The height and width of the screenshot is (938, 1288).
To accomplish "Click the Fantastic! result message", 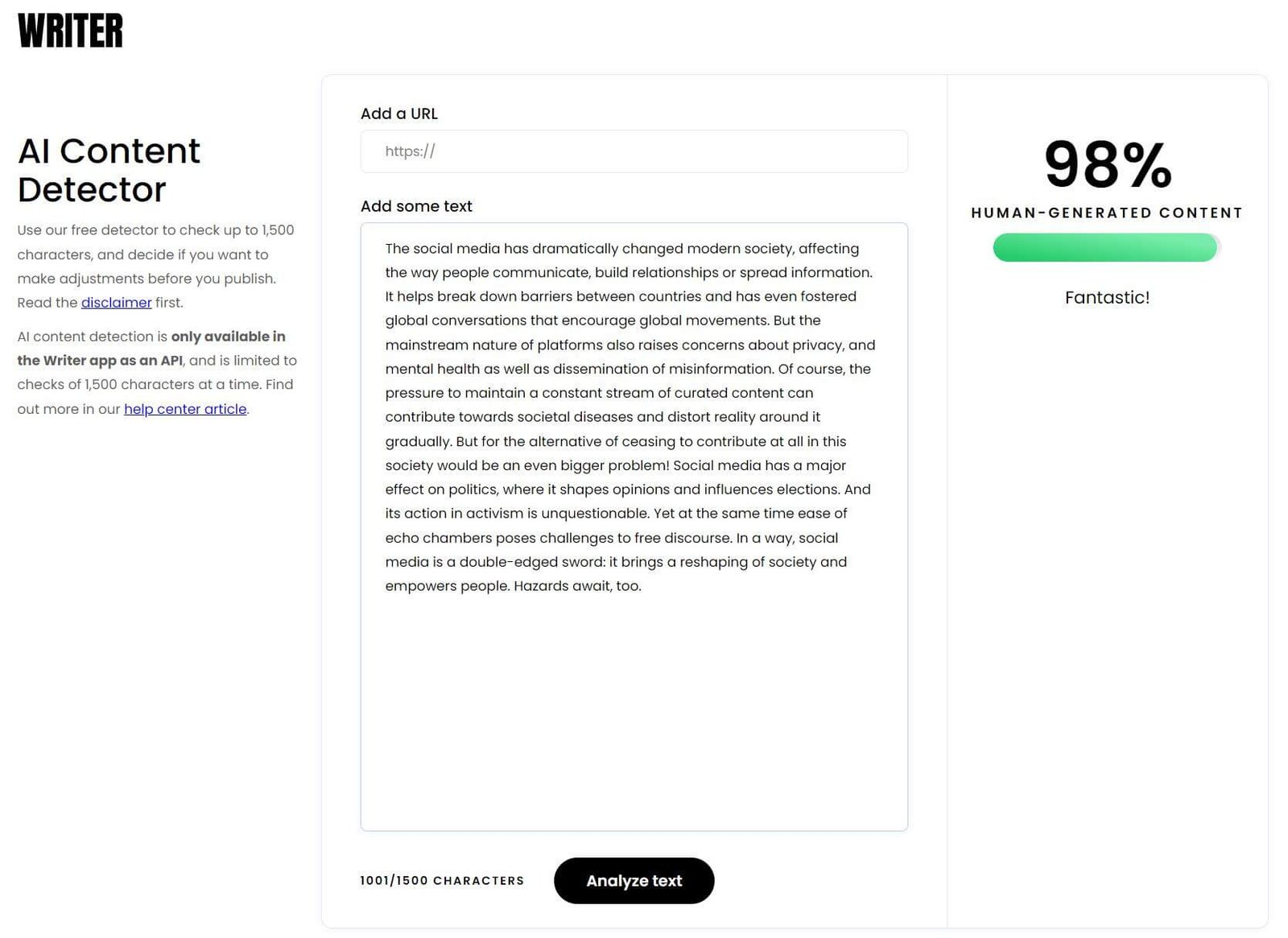I will 1107,298.
